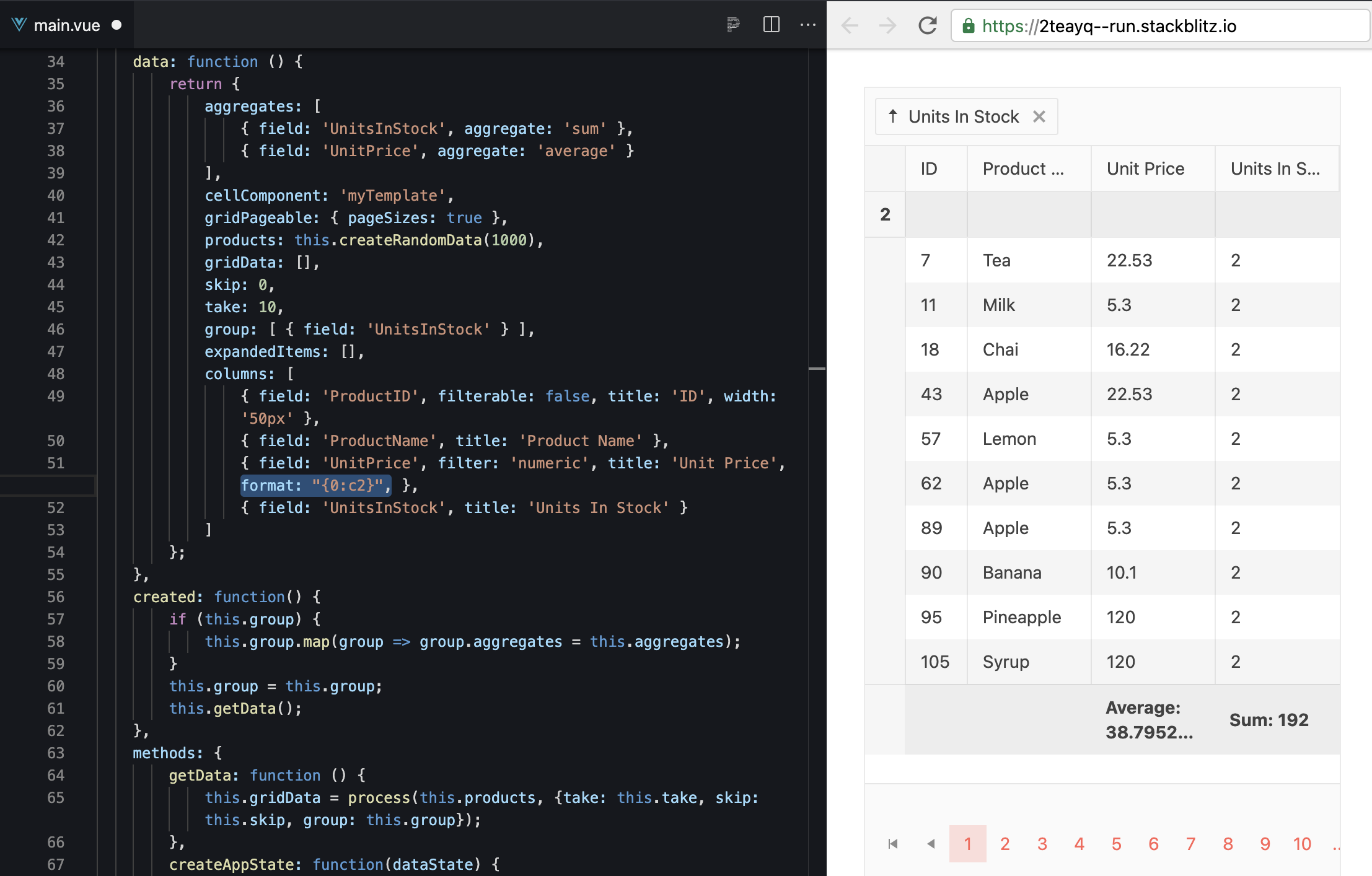Click more pages ellipsis in pager
Image resolution: width=1372 pixels, height=876 pixels.
(1335, 845)
